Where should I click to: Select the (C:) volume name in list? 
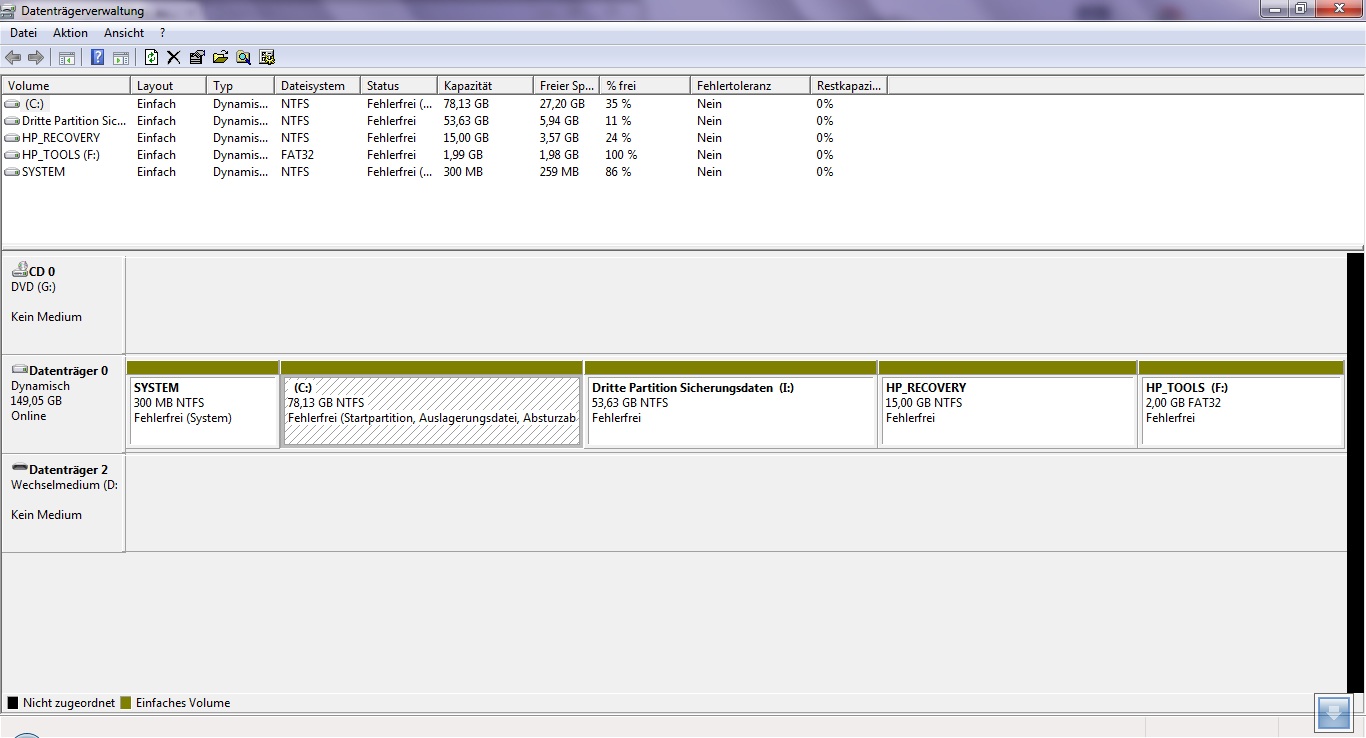pyautogui.click(x=35, y=104)
